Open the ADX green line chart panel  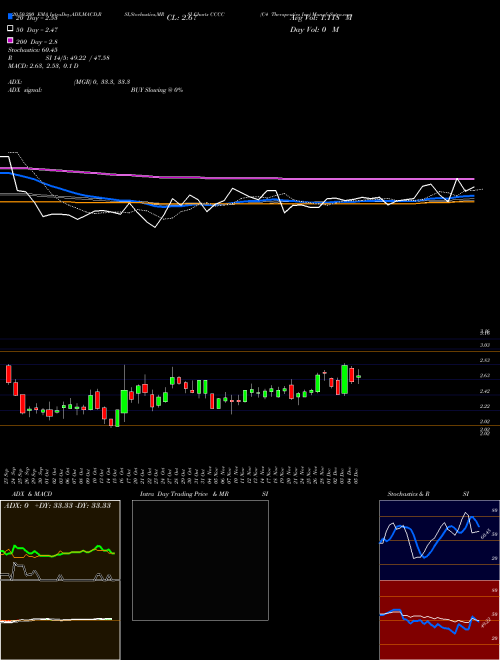(60, 540)
